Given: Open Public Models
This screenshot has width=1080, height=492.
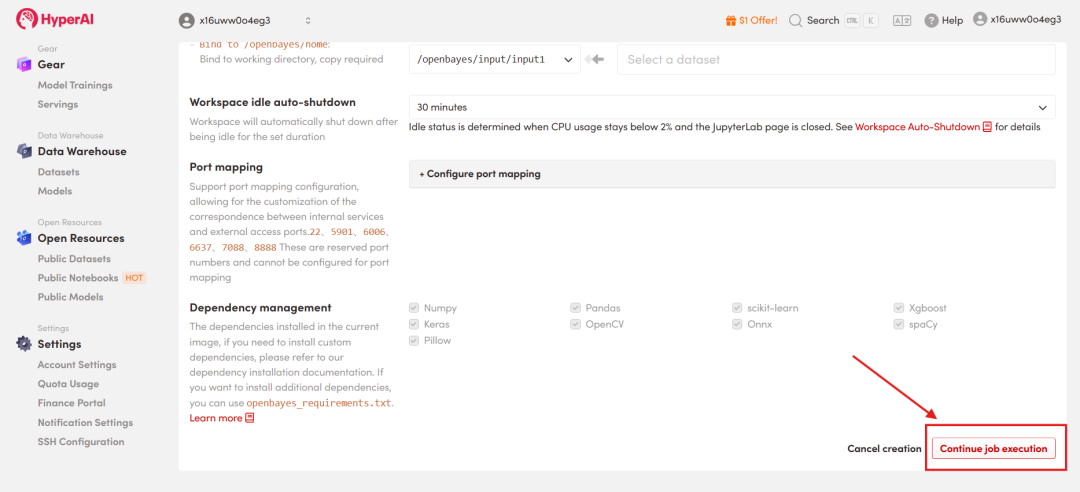Looking at the screenshot, I should click(71, 297).
